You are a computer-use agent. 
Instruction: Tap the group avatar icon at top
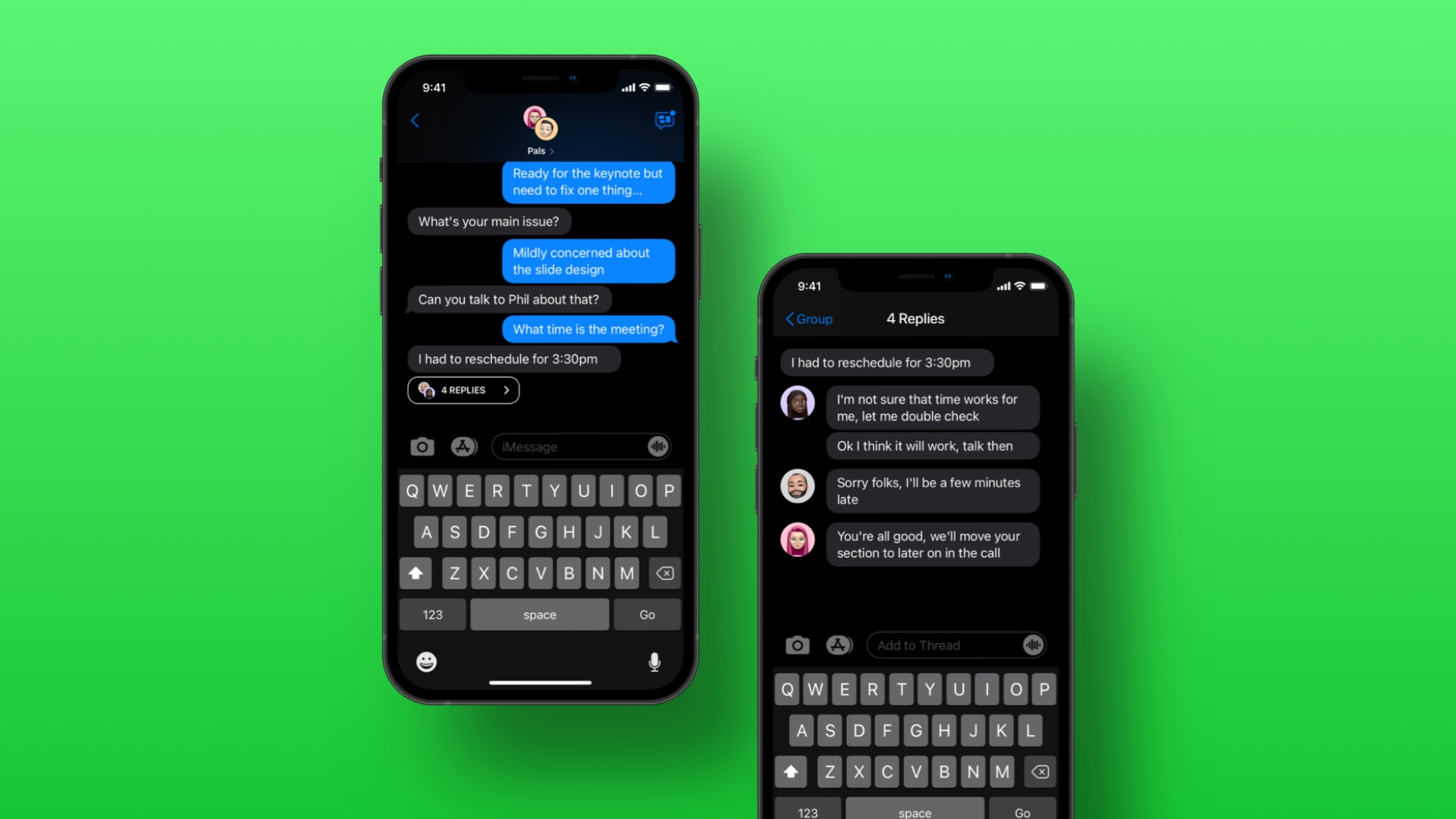click(x=539, y=122)
